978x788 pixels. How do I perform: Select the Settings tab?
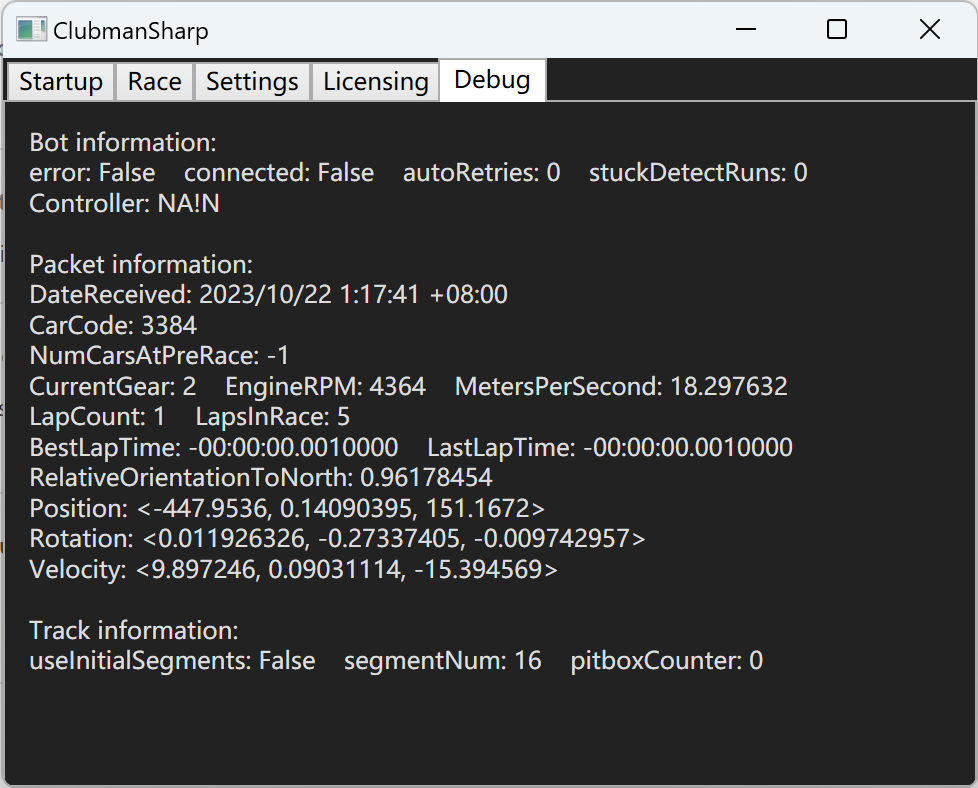click(251, 81)
